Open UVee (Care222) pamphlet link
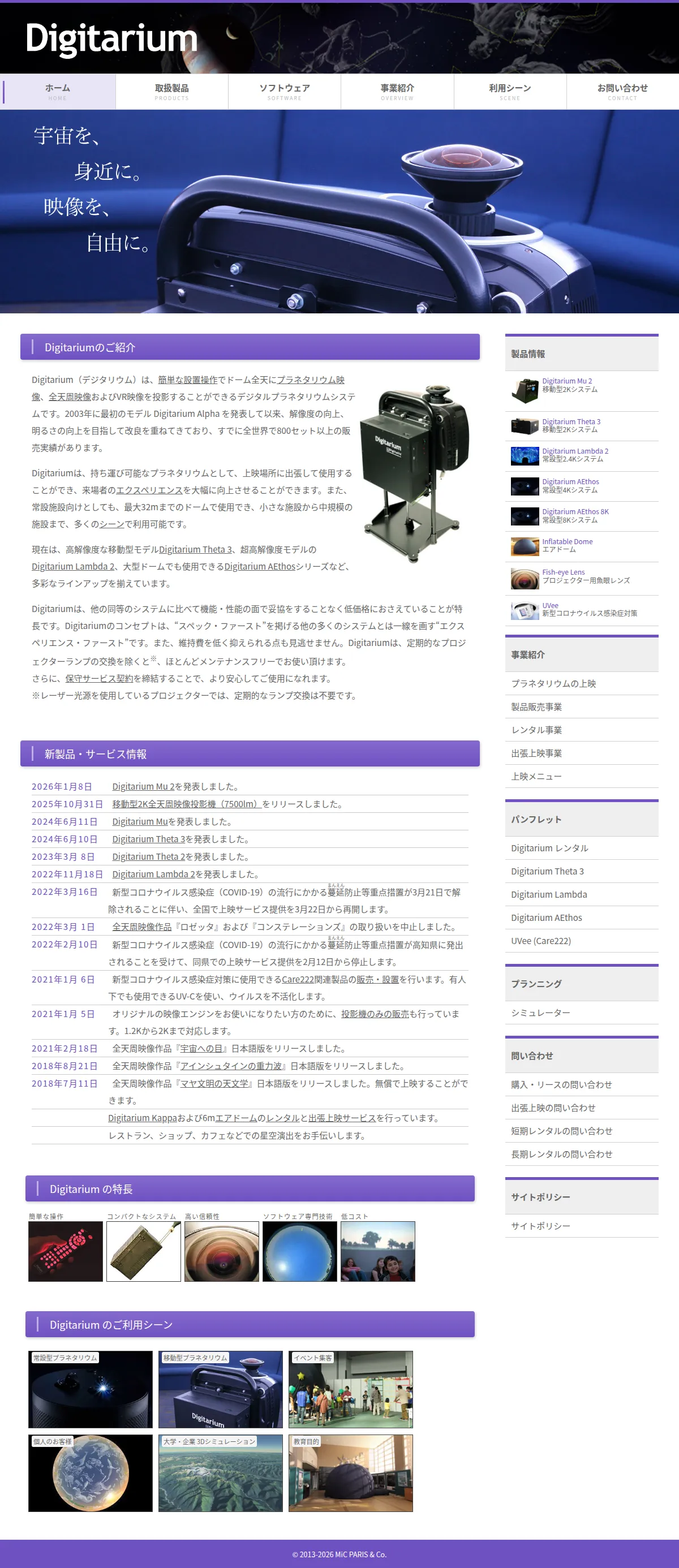The image size is (679, 1568). (582, 941)
